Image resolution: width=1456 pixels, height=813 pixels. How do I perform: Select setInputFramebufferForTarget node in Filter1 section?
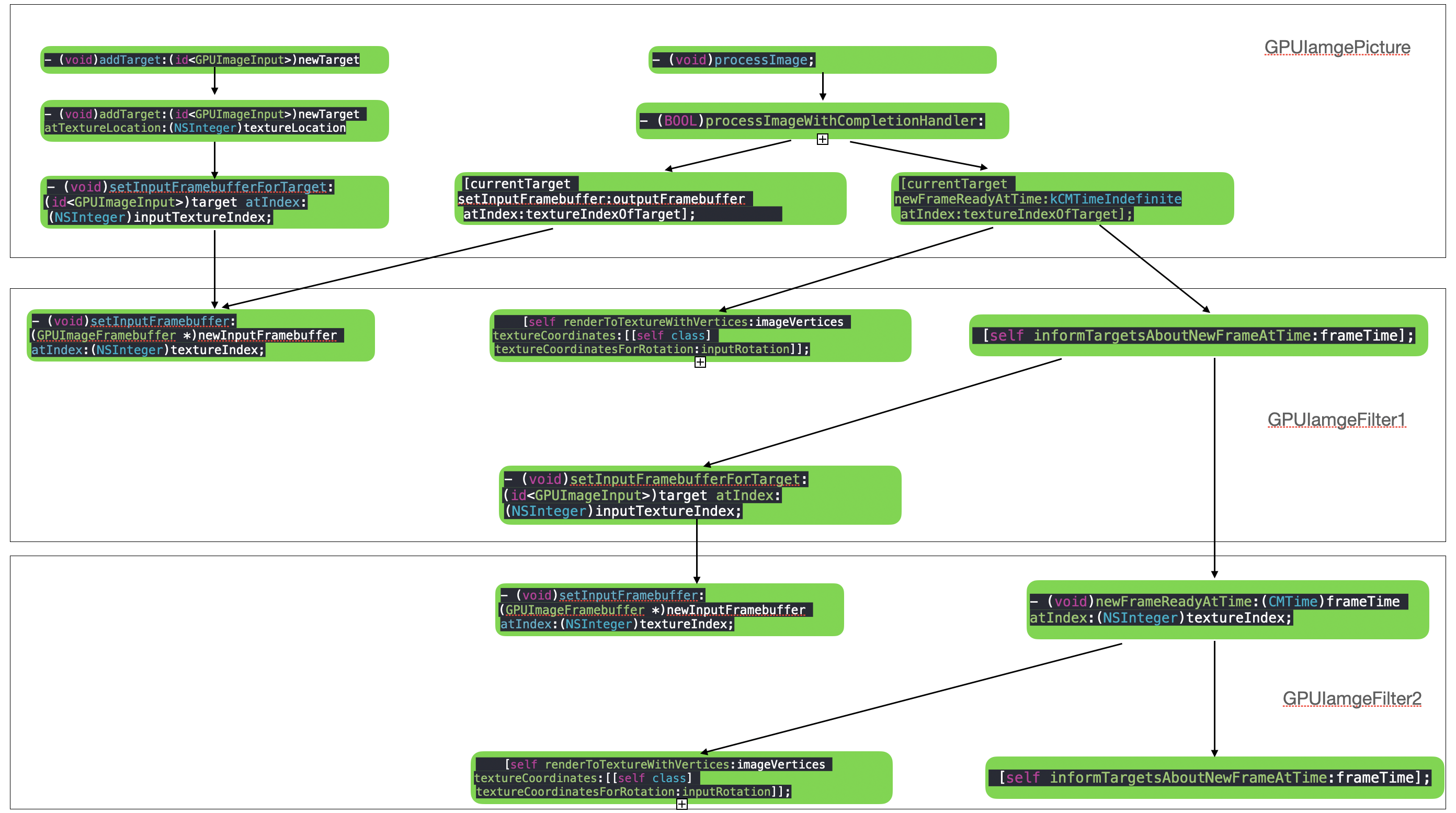[700, 495]
